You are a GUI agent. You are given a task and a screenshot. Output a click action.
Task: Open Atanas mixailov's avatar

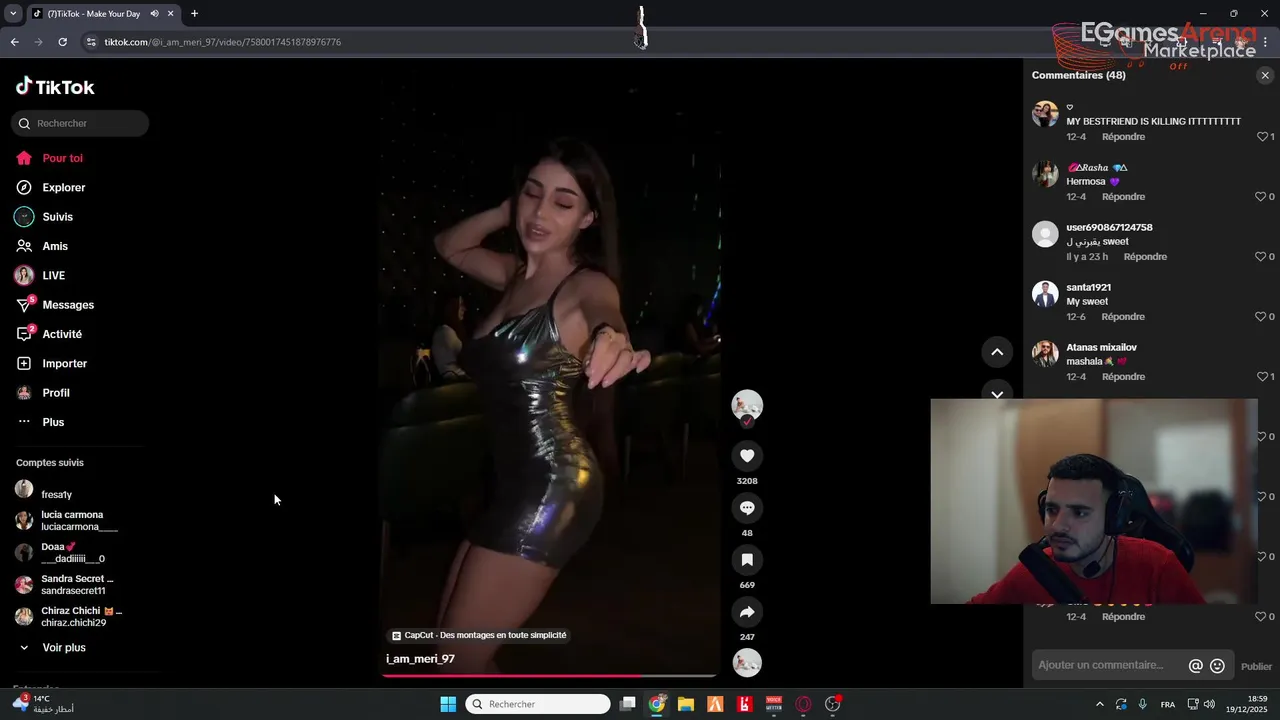coord(1045,354)
